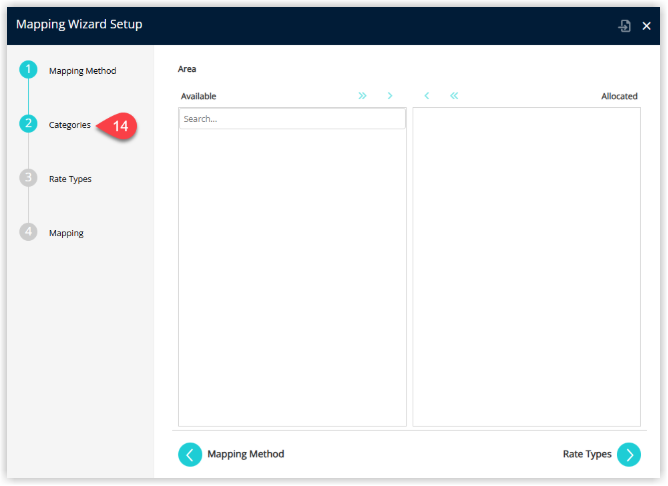This screenshot has width=668, height=486.
Task: Allocate all items with double right arrow
Action: pyautogui.click(x=362, y=95)
